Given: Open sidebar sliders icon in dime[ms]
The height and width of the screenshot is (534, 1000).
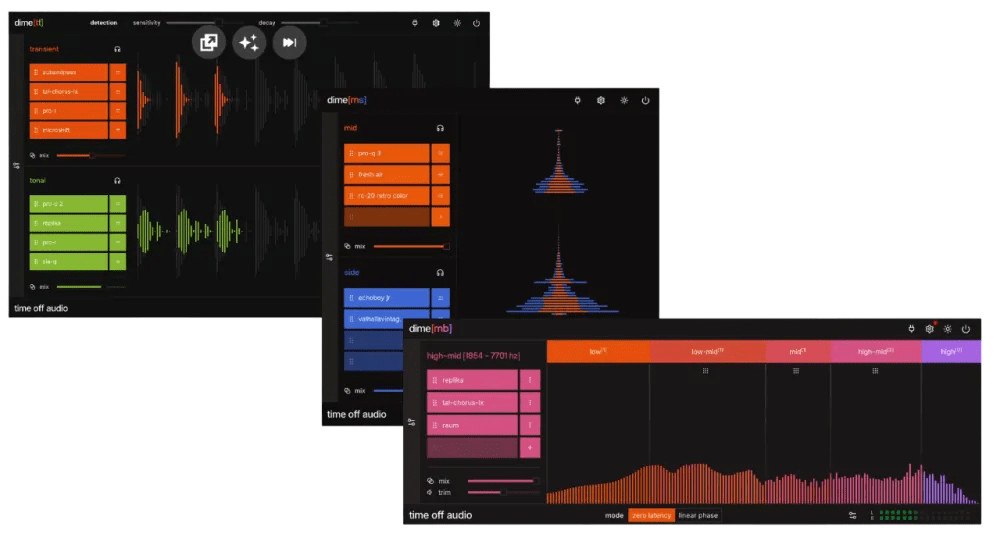Looking at the screenshot, I should tap(329, 257).
